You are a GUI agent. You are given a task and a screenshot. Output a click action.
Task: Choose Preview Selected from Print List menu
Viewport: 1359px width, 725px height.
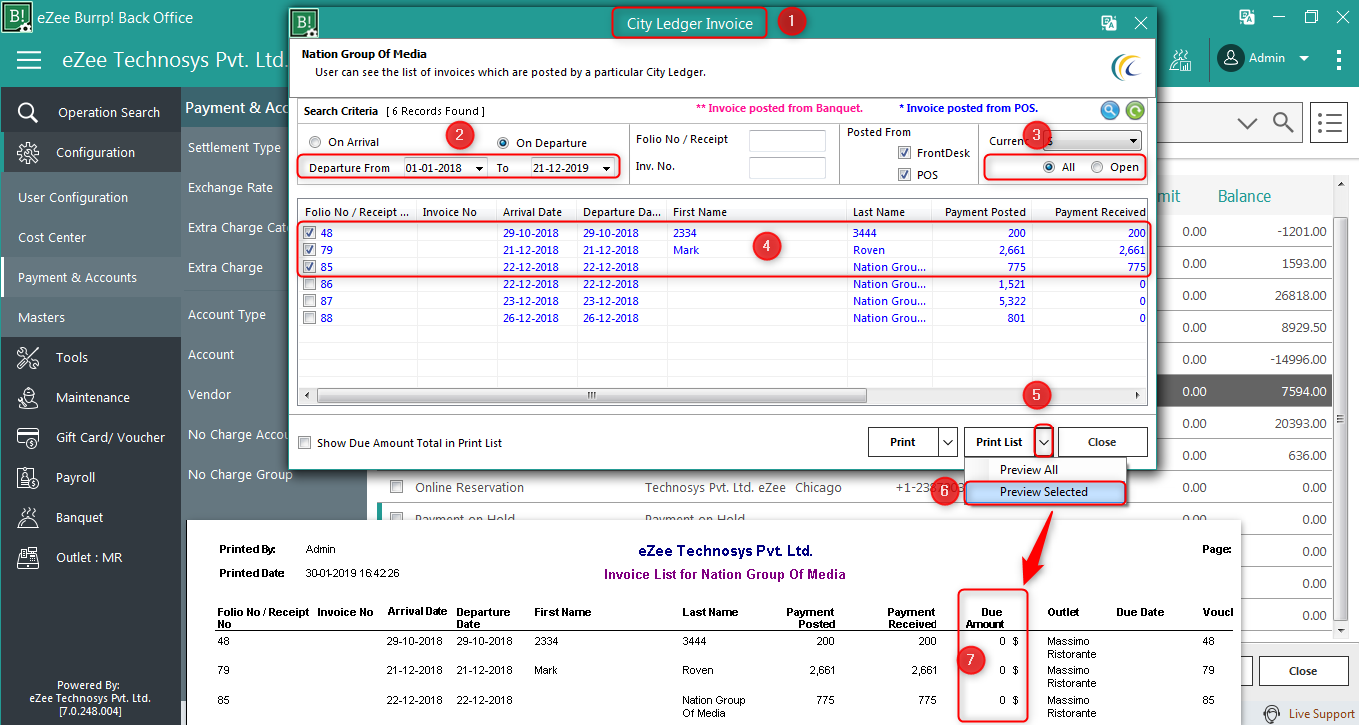click(1044, 492)
